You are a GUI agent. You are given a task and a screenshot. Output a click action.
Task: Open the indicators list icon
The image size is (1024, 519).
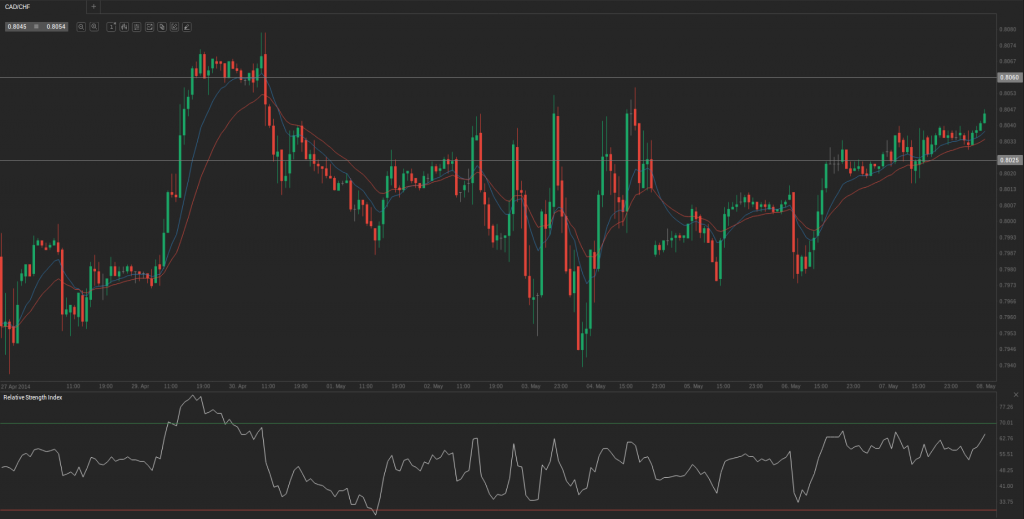pos(136,26)
